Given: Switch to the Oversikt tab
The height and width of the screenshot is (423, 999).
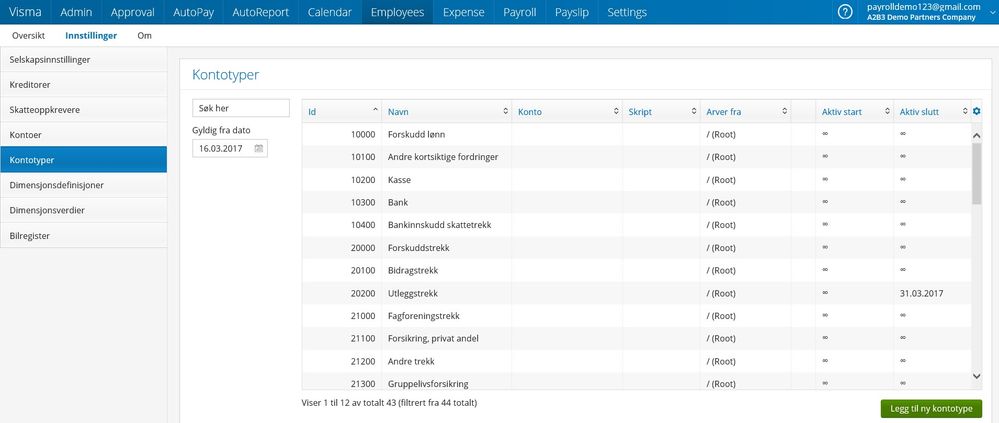Looking at the screenshot, I should point(29,36).
